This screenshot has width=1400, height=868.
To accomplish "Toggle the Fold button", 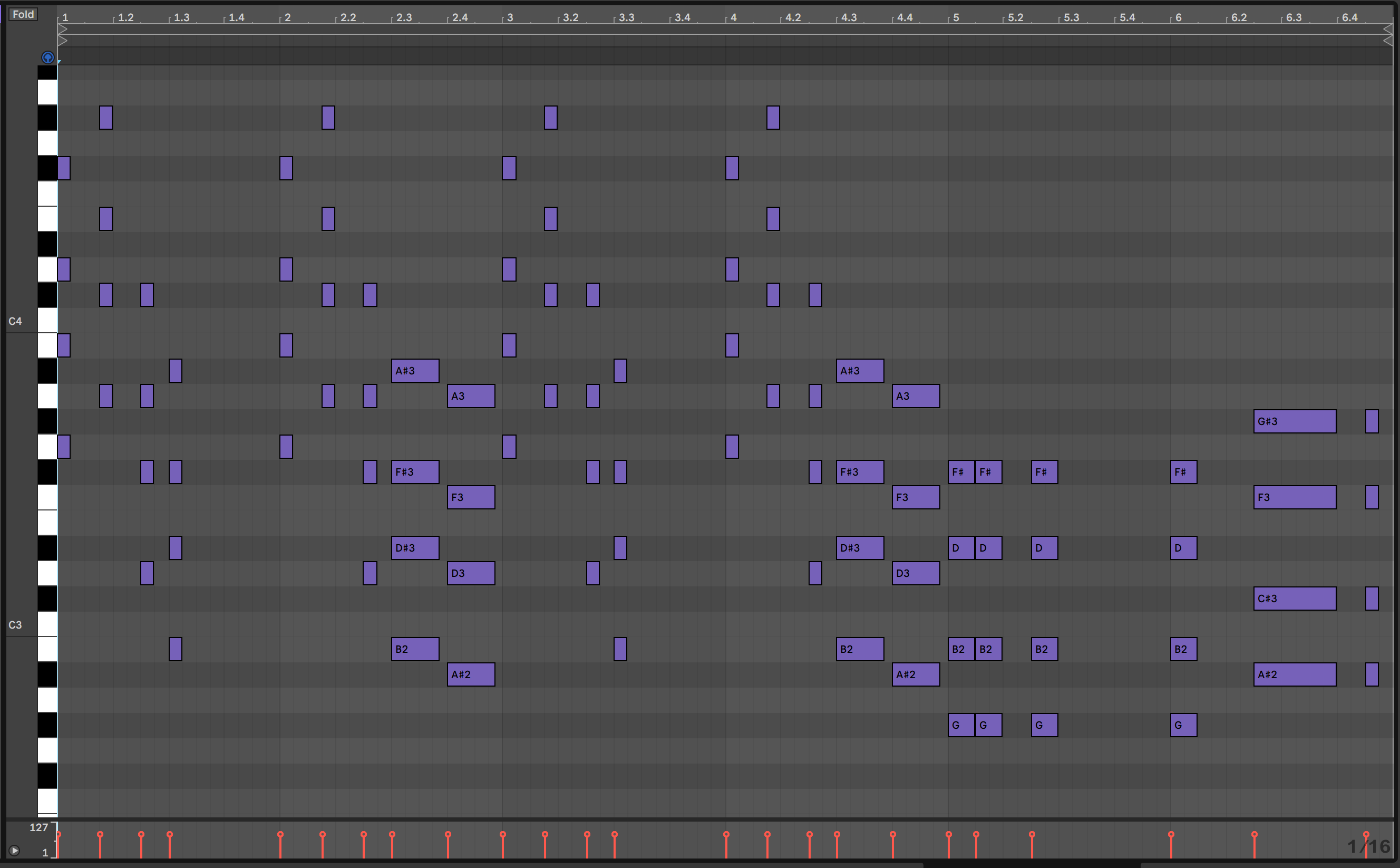I will 23,14.
